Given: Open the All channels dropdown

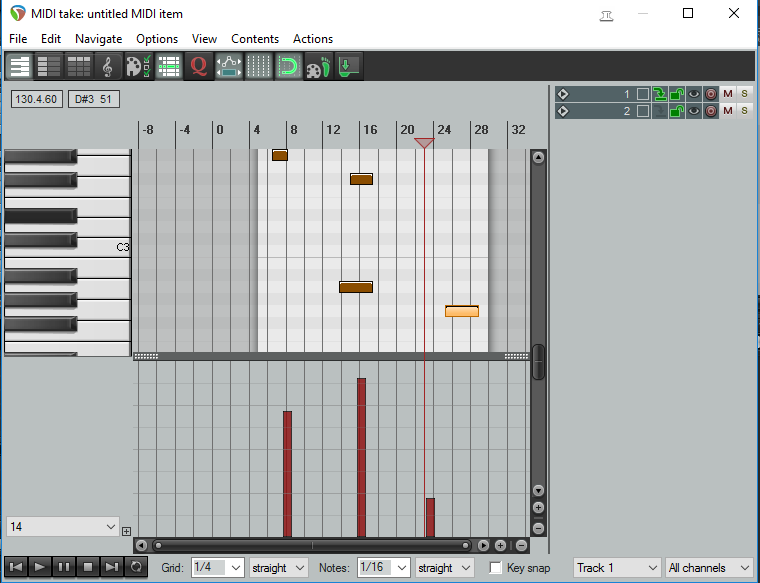Looking at the screenshot, I should 709,567.
